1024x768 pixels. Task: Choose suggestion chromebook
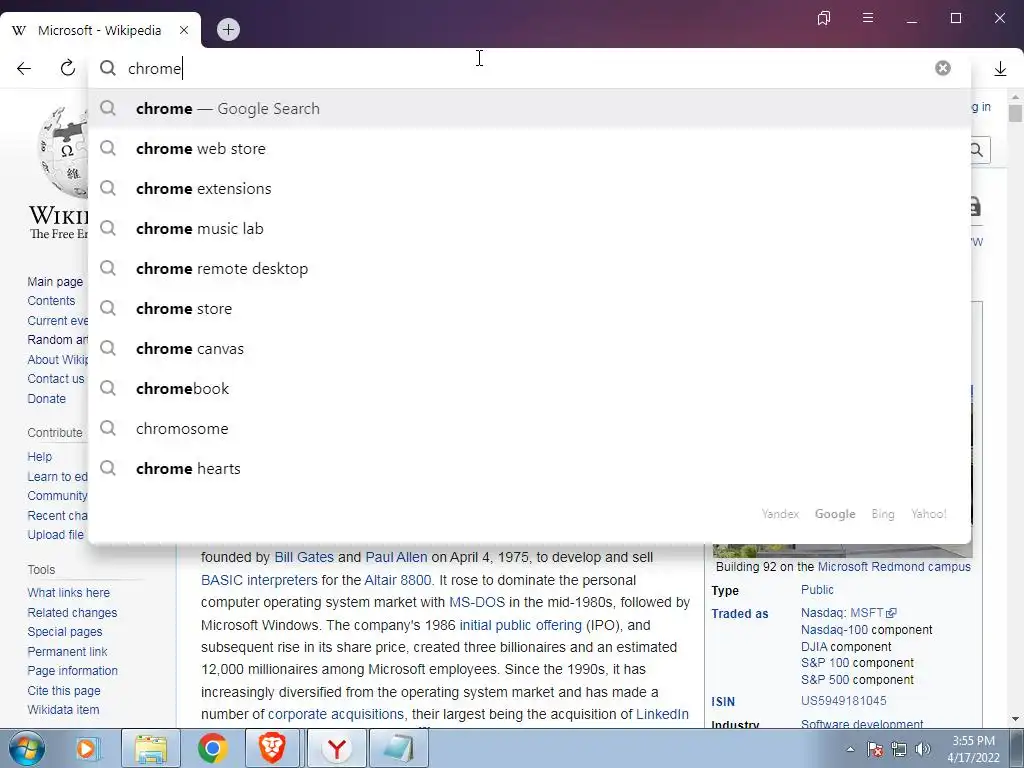[530, 389]
